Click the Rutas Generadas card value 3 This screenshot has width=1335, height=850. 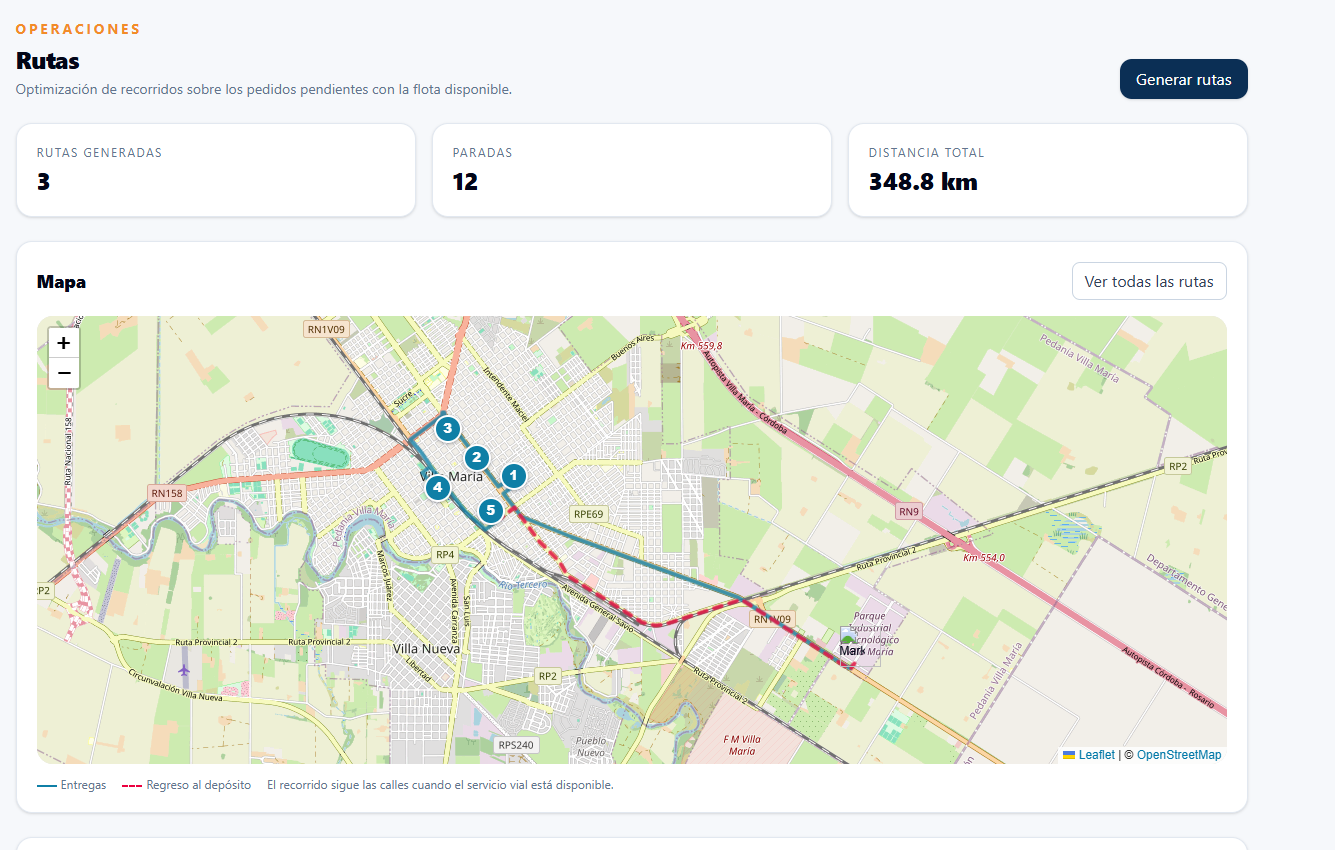43,182
